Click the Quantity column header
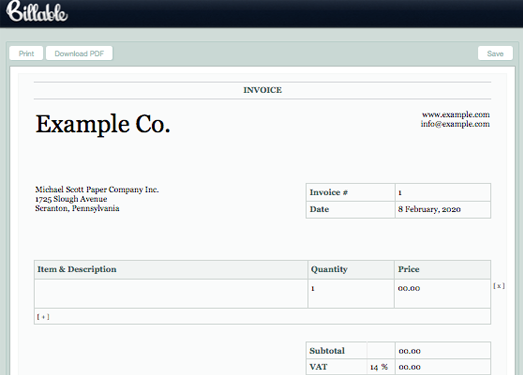The height and width of the screenshot is (375, 523). point(351,270)
